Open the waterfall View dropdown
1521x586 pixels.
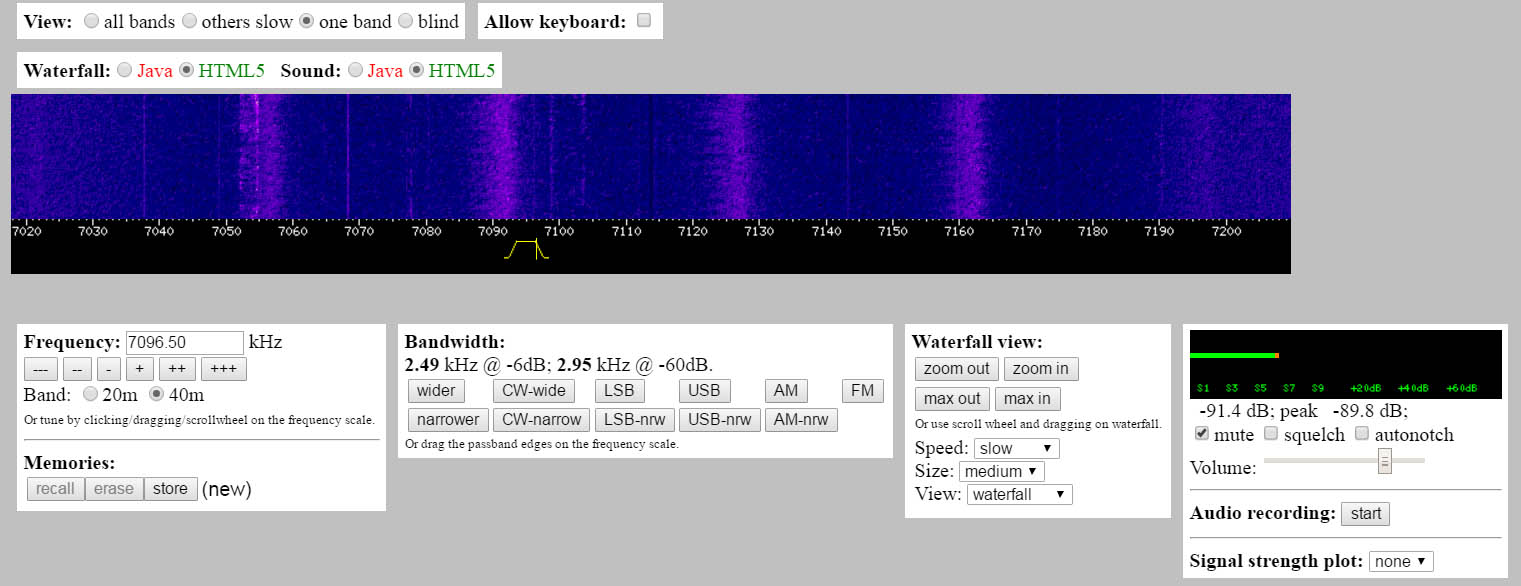tap(1020, 494)
